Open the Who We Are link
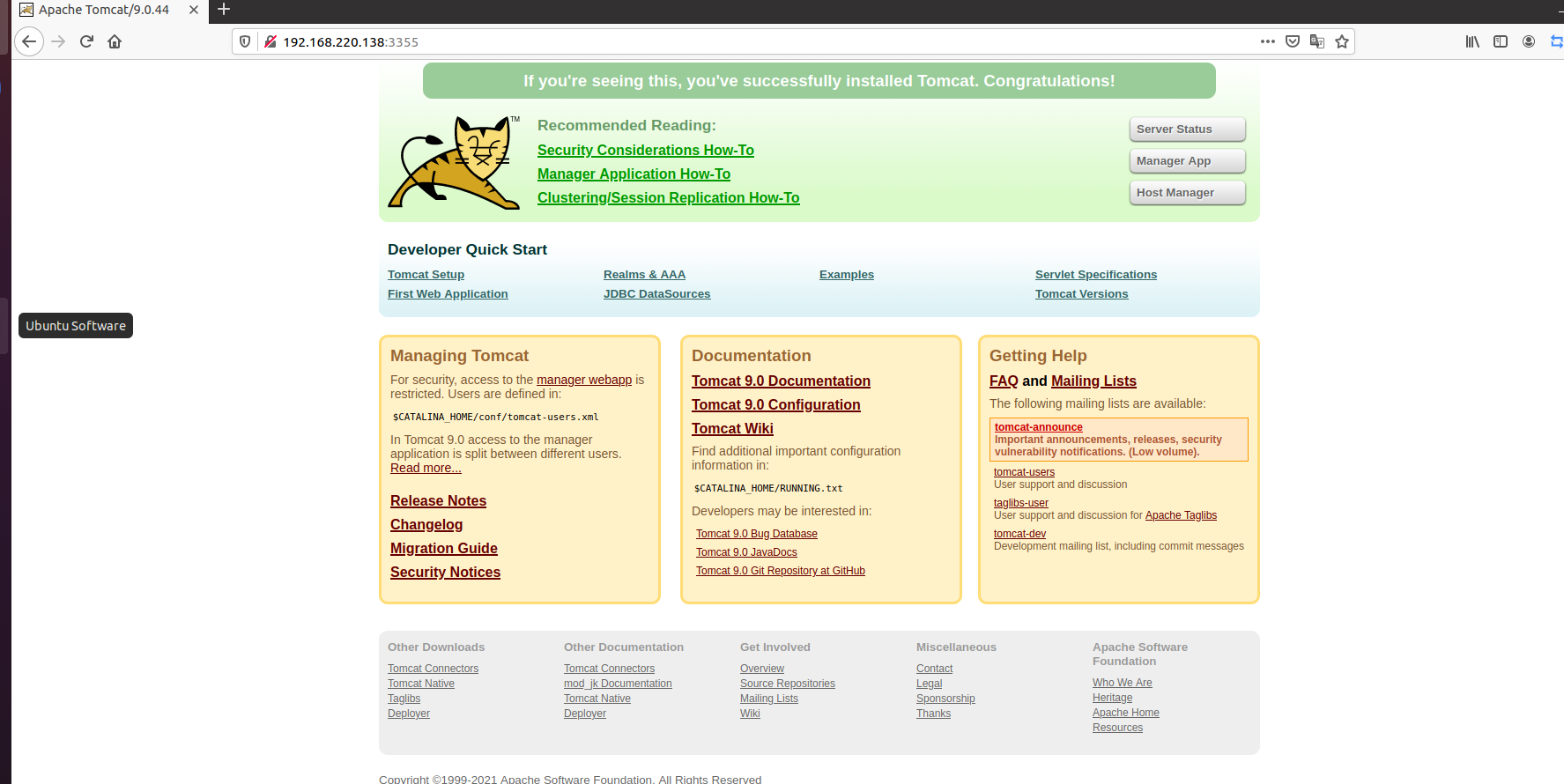Screen dimensions: 1564x784 [x=1122, y=683]
